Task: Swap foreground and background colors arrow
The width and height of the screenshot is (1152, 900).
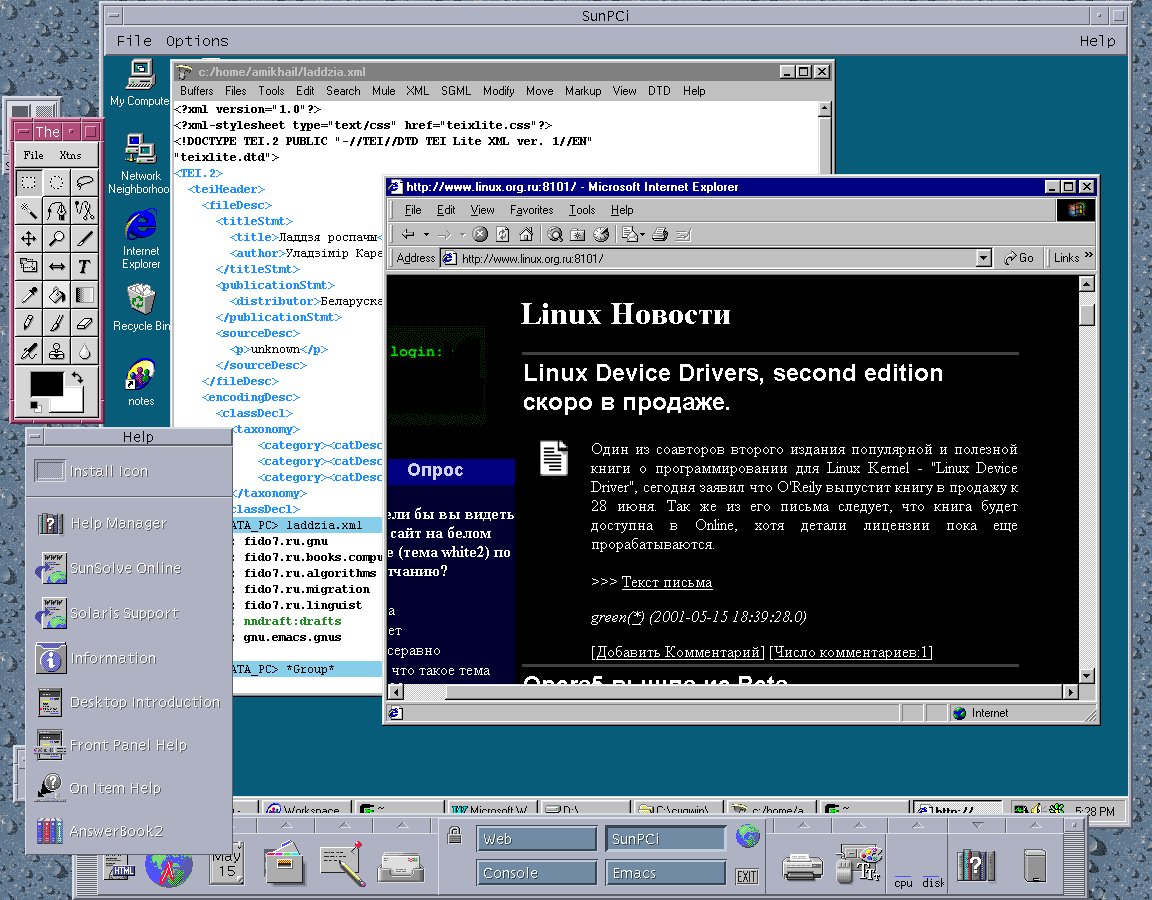Action: pos(77,376)
